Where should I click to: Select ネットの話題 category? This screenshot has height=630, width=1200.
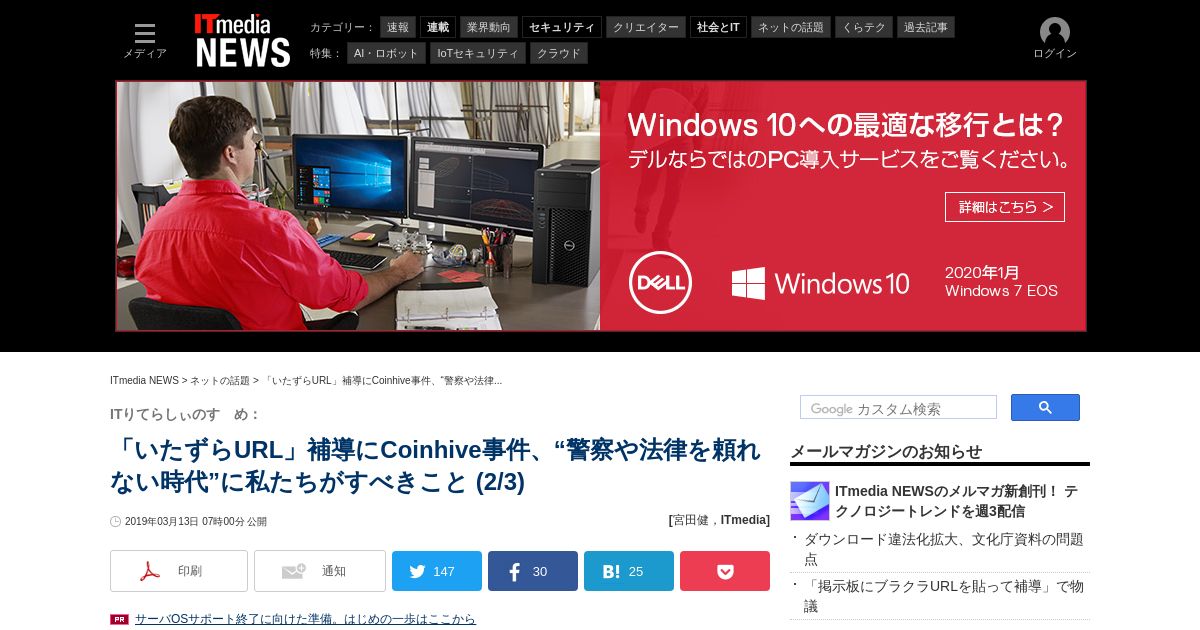[x=791, y=27]
